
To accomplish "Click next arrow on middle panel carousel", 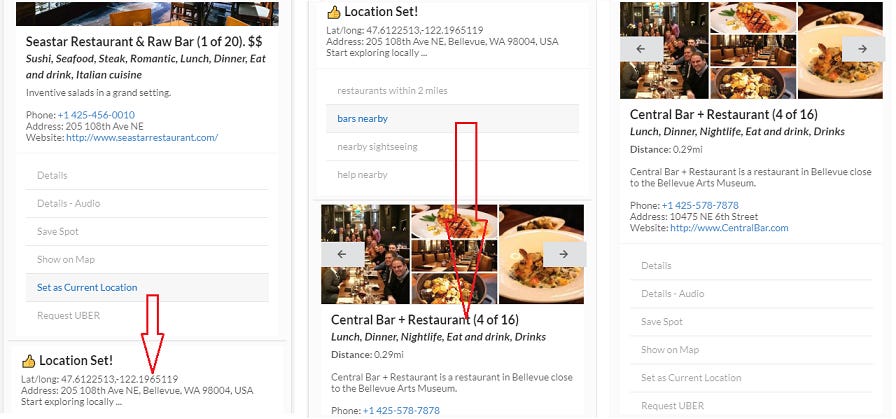I will pyautogui.click(x=564, y=254).
